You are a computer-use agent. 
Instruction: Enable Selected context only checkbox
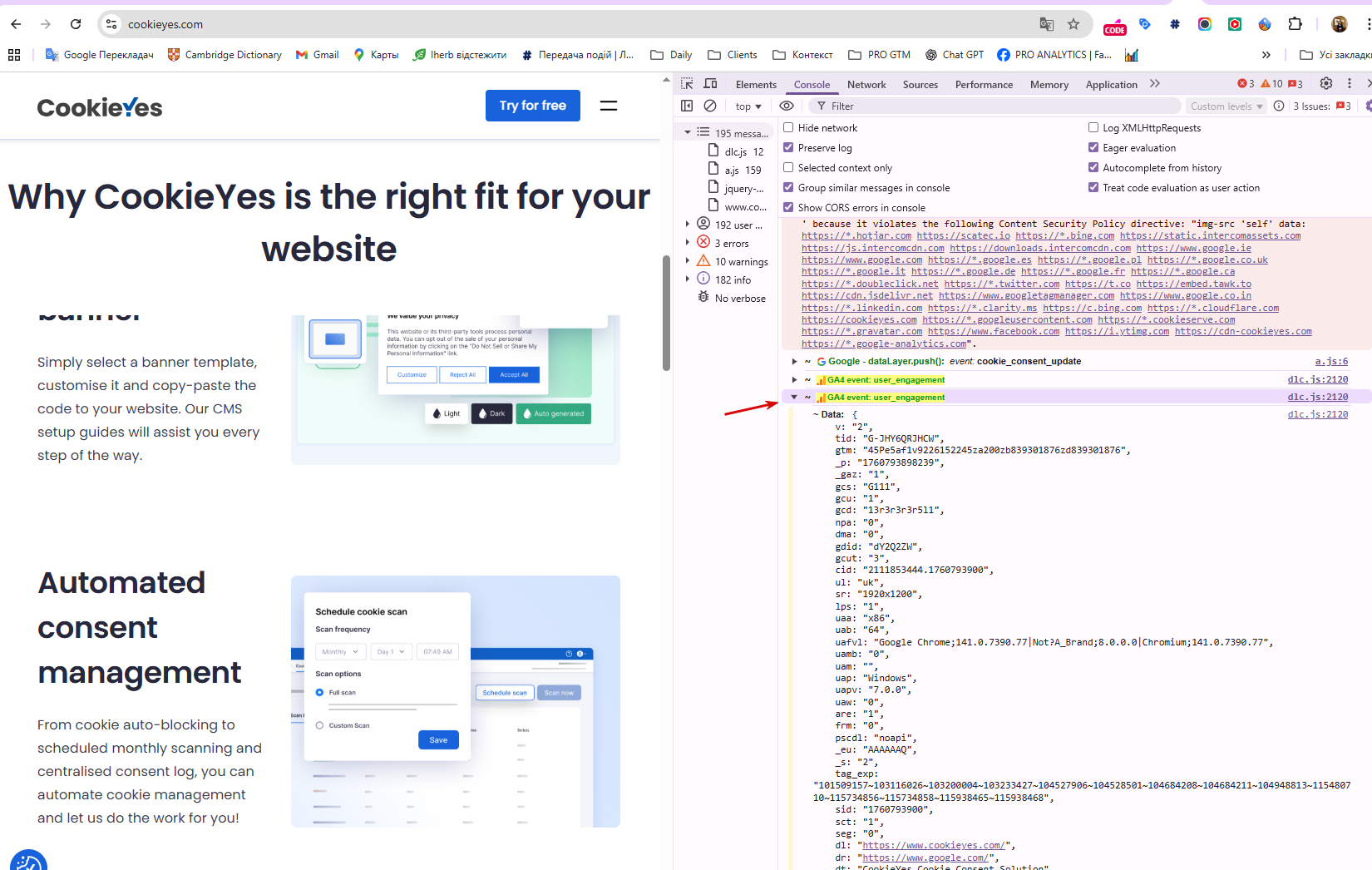click(x=788, y=167)
